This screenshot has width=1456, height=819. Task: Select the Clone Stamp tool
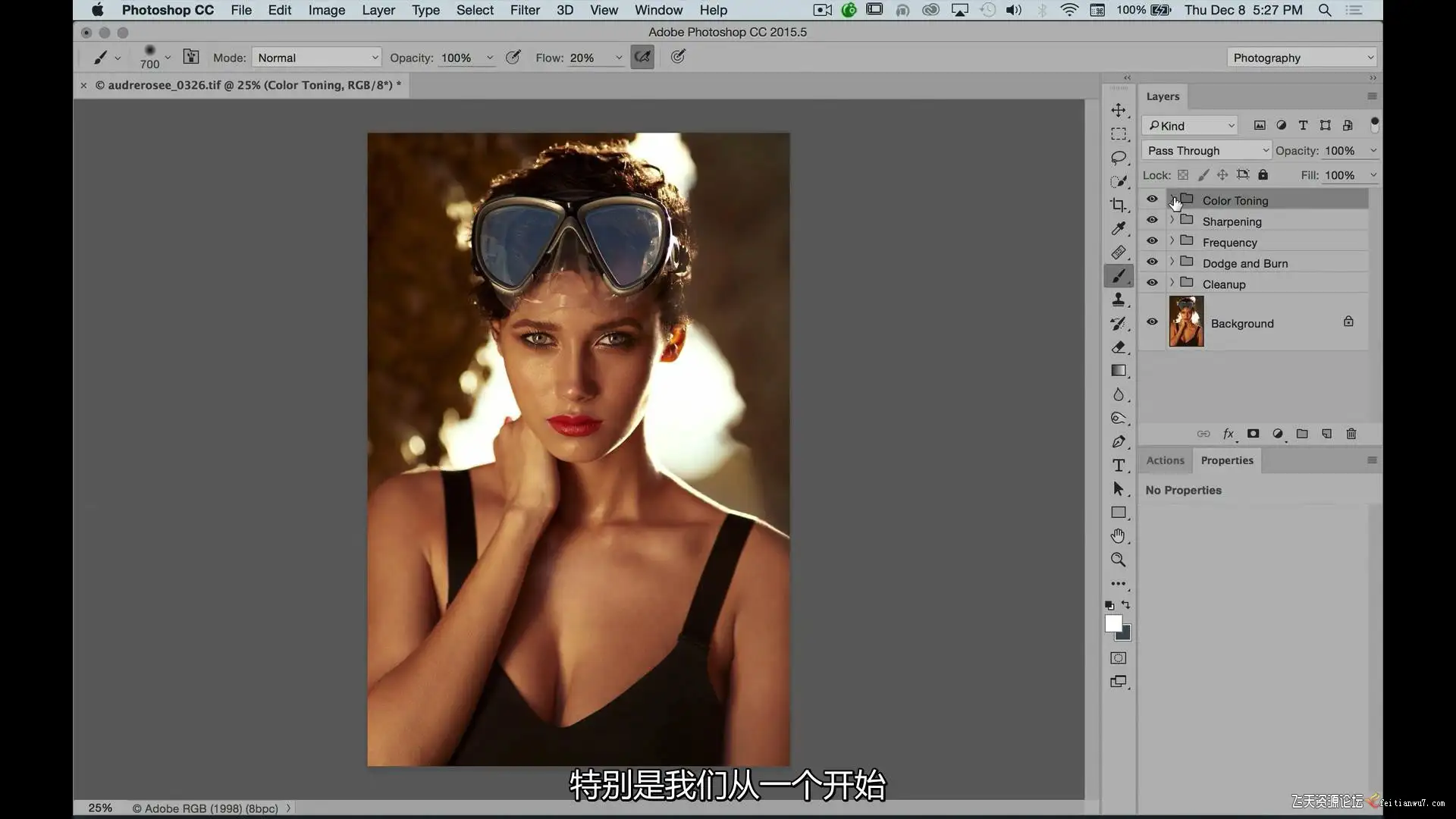click(1118, 300)
